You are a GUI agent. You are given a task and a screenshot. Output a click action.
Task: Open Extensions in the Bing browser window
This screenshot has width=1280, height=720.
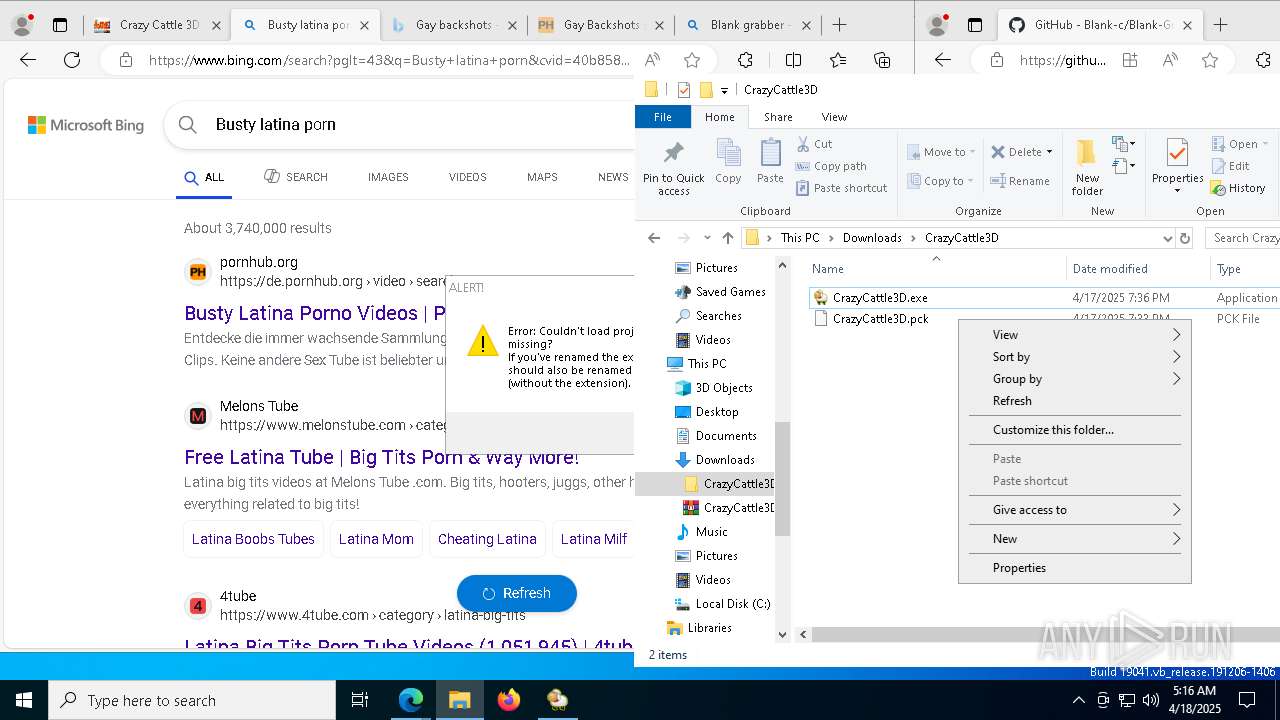point(745,60)
